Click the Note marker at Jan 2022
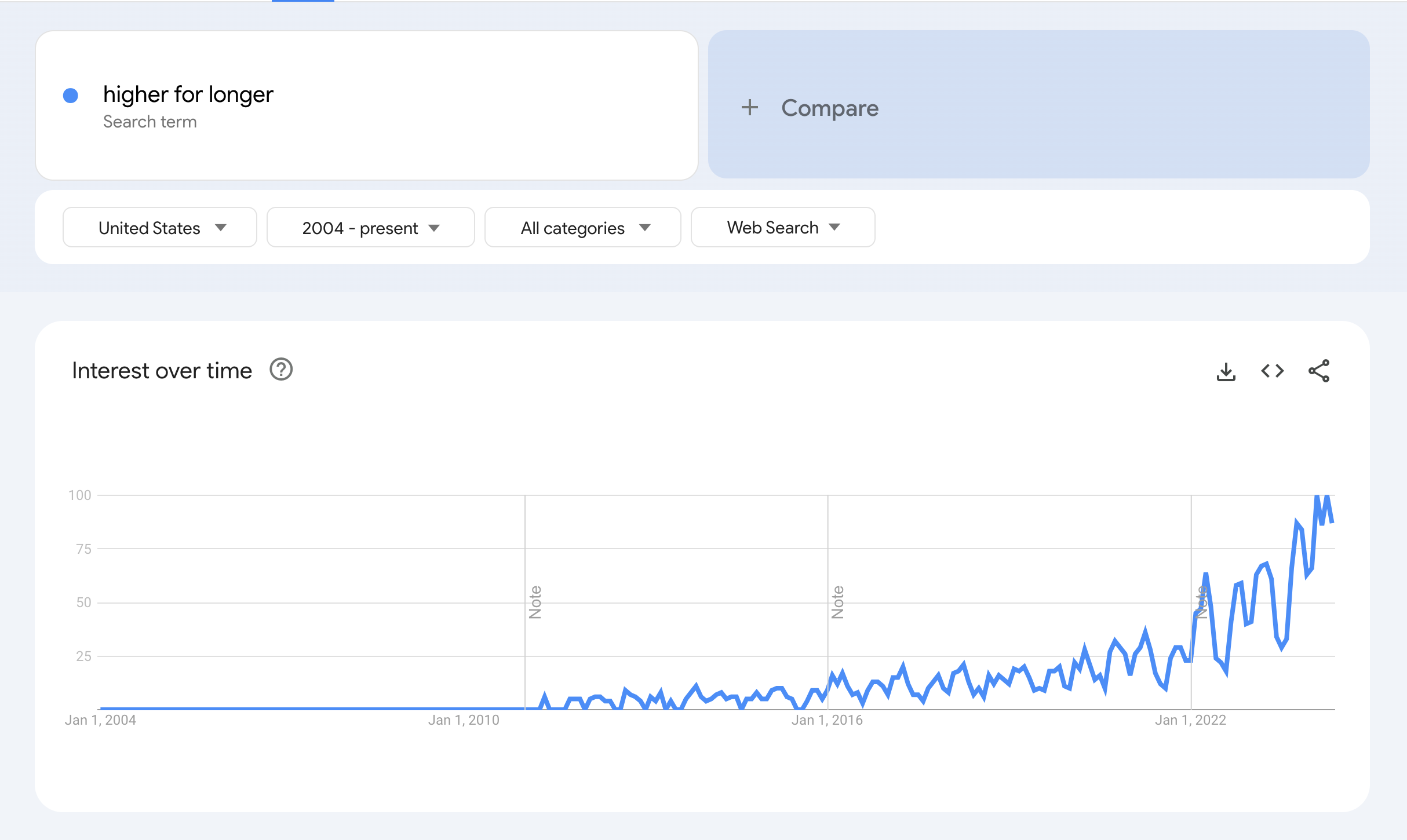Viewport: 1407px width, 840px height. 1201,602
